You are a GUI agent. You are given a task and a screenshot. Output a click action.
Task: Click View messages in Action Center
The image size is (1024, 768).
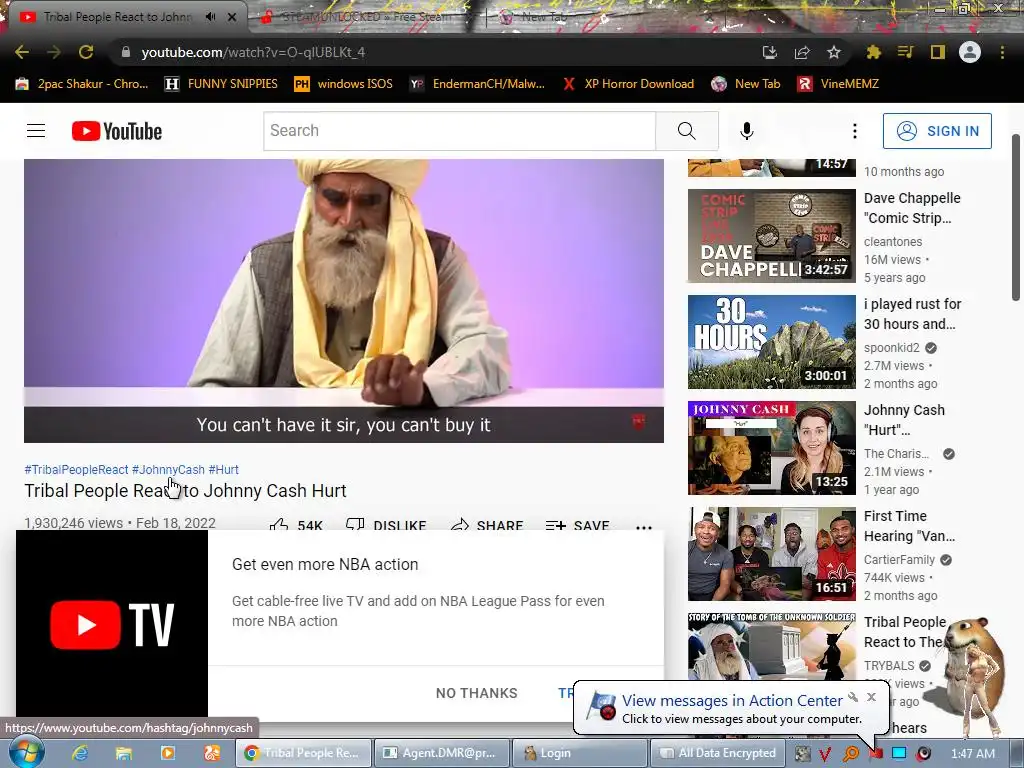pyautogui.click(x=732, y=701)
